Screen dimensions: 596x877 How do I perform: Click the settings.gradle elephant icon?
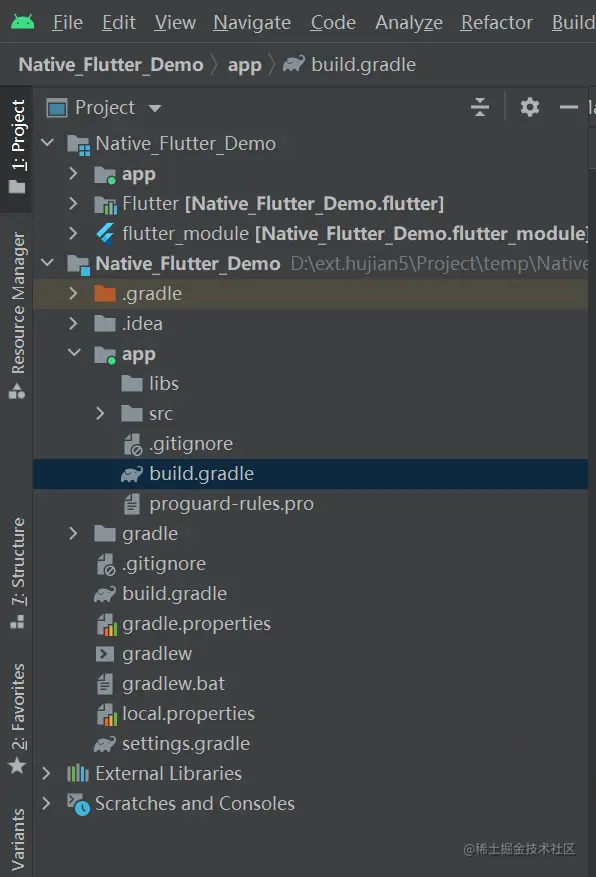pos(105,744)
